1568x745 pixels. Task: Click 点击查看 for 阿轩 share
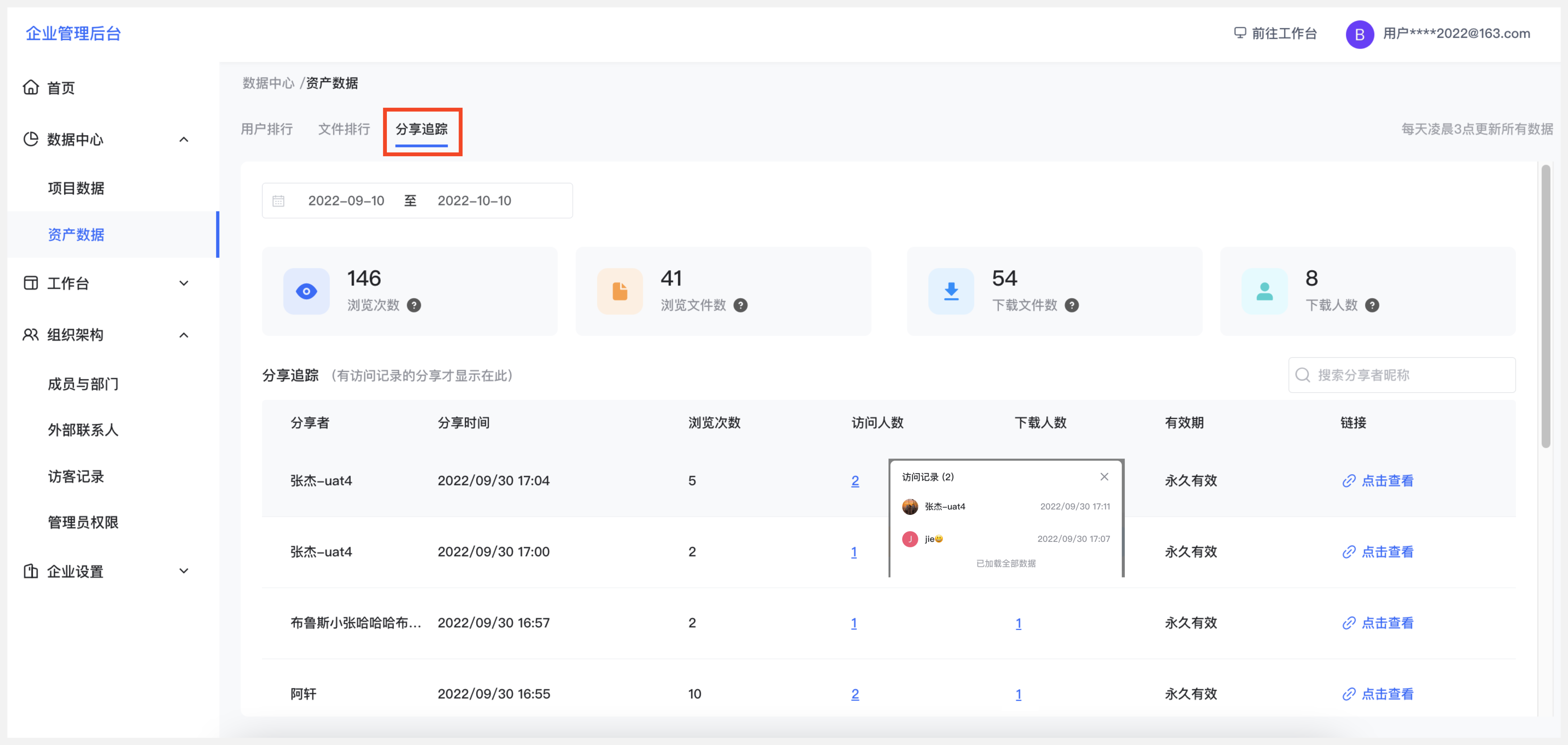point(1388,694)
